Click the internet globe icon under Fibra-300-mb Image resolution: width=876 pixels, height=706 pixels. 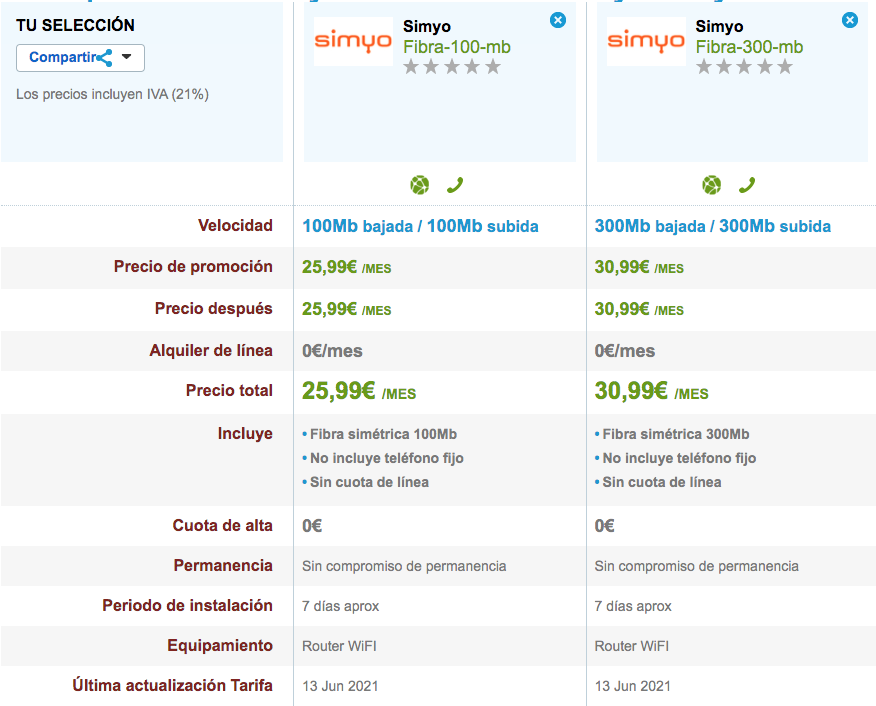[712, 185]
